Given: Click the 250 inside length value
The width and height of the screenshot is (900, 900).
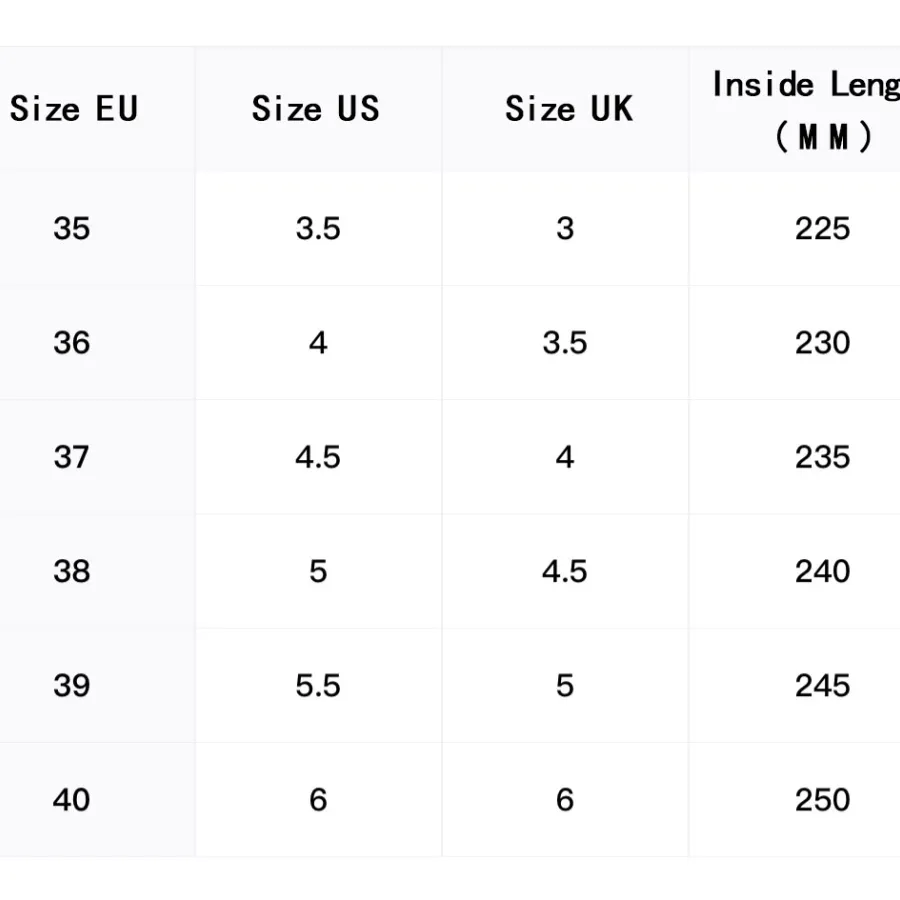Looking at the screenshot, I should click(x=822, y=799).
